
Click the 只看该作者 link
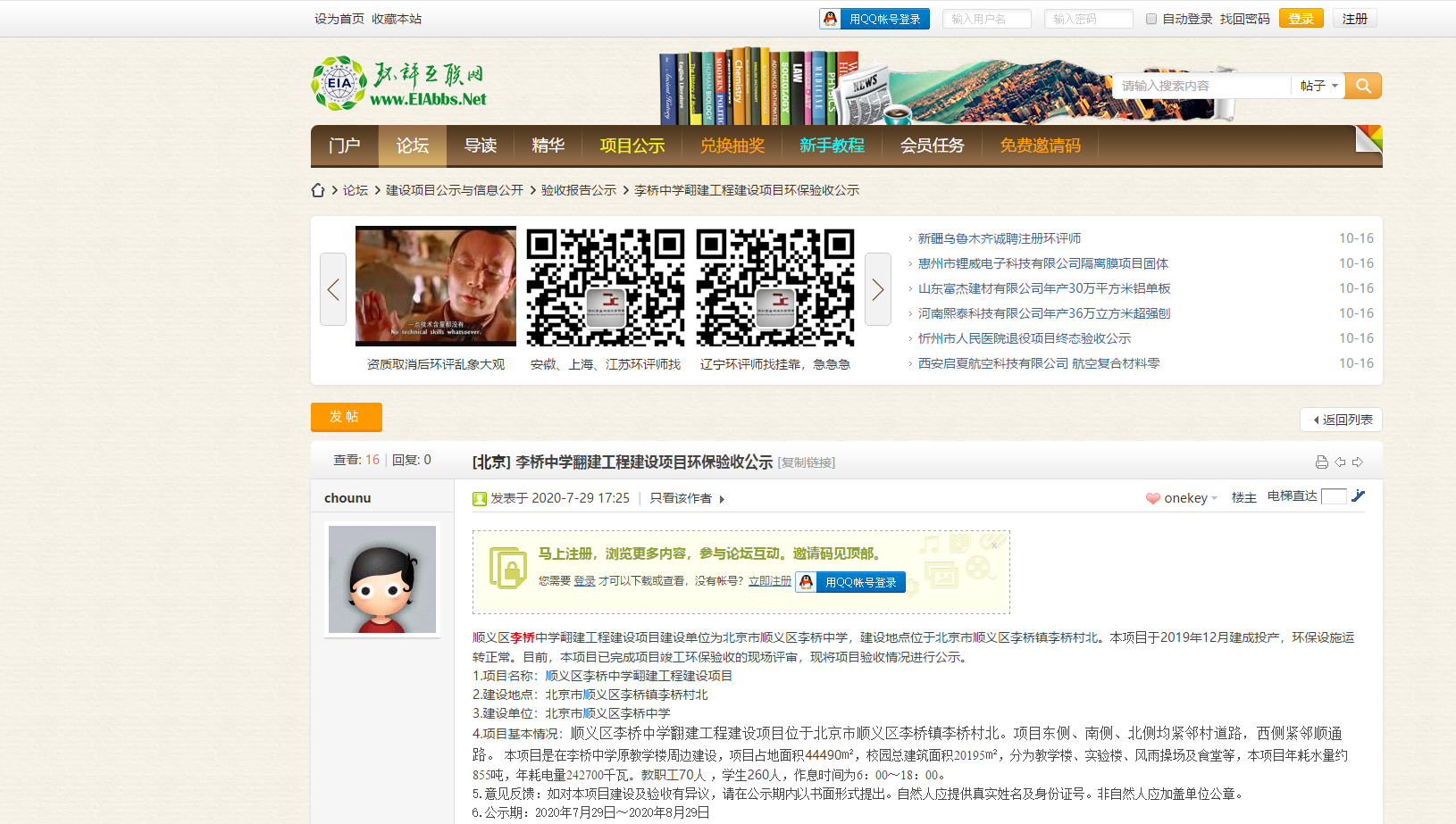[x=681, y=498]
